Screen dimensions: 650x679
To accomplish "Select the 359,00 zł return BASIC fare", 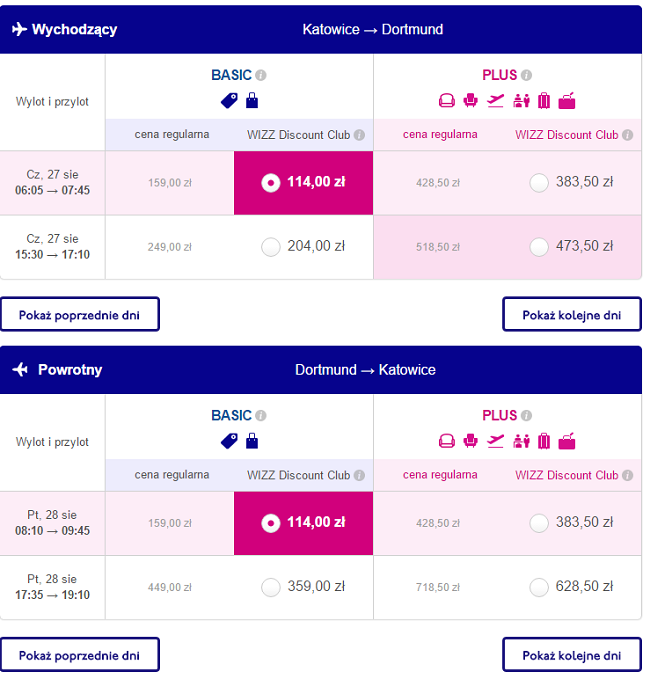I will (x=271, y=588).
